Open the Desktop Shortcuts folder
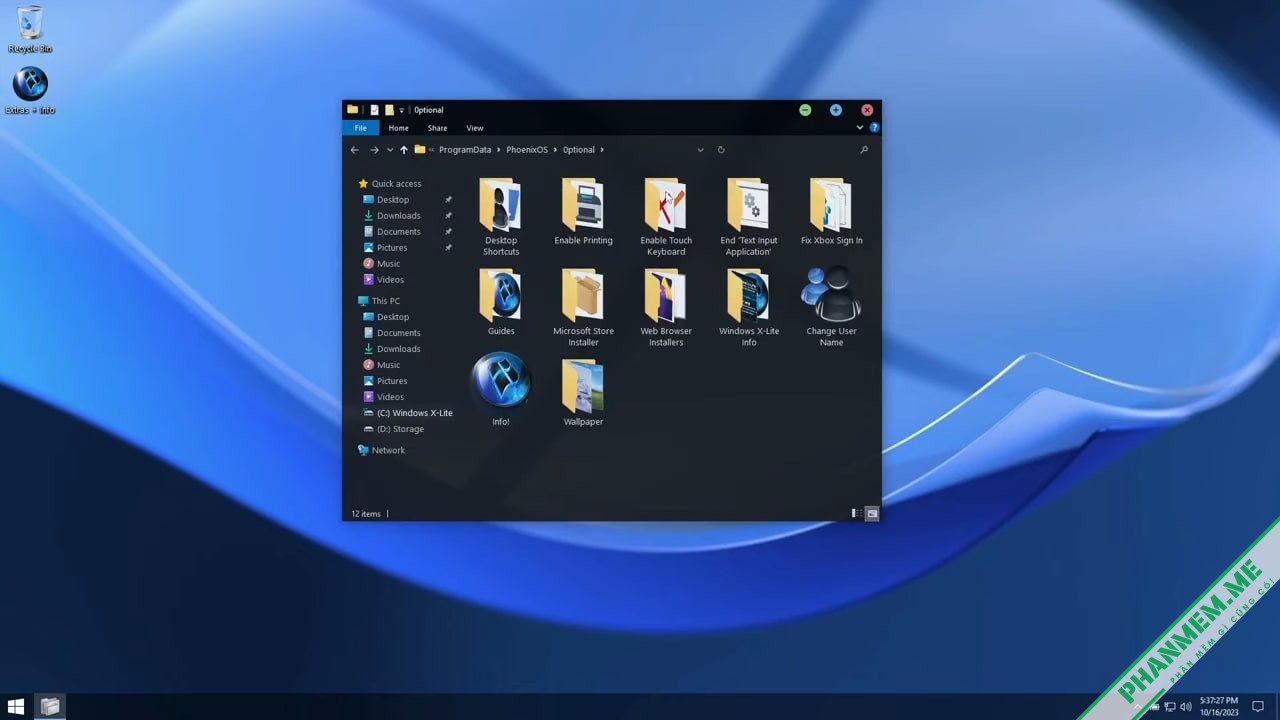Viewport: 1280px width, 720px height. tap(501, 216)
